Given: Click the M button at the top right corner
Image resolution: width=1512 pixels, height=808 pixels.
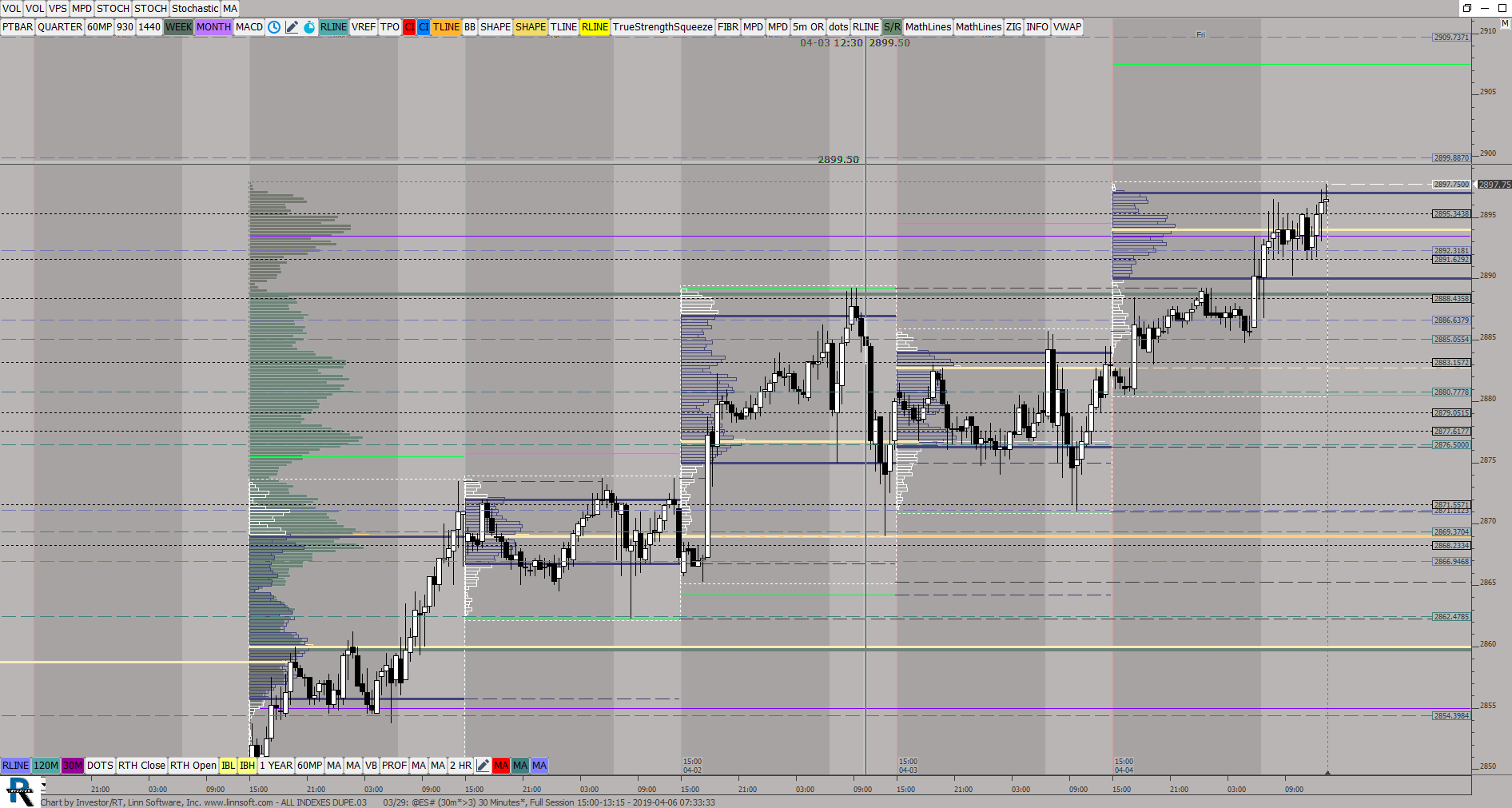Looking at the screenshot, I should (x=1505, y=24).
